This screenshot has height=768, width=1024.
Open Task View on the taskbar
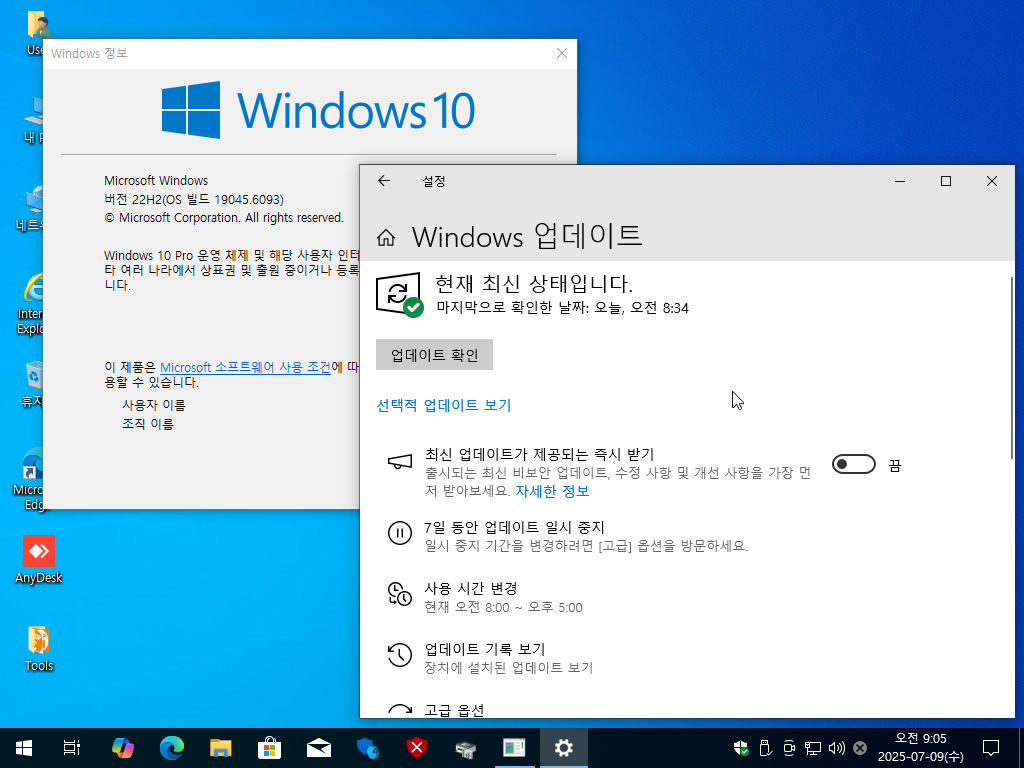pyautogui.click(x=72, y=748)
